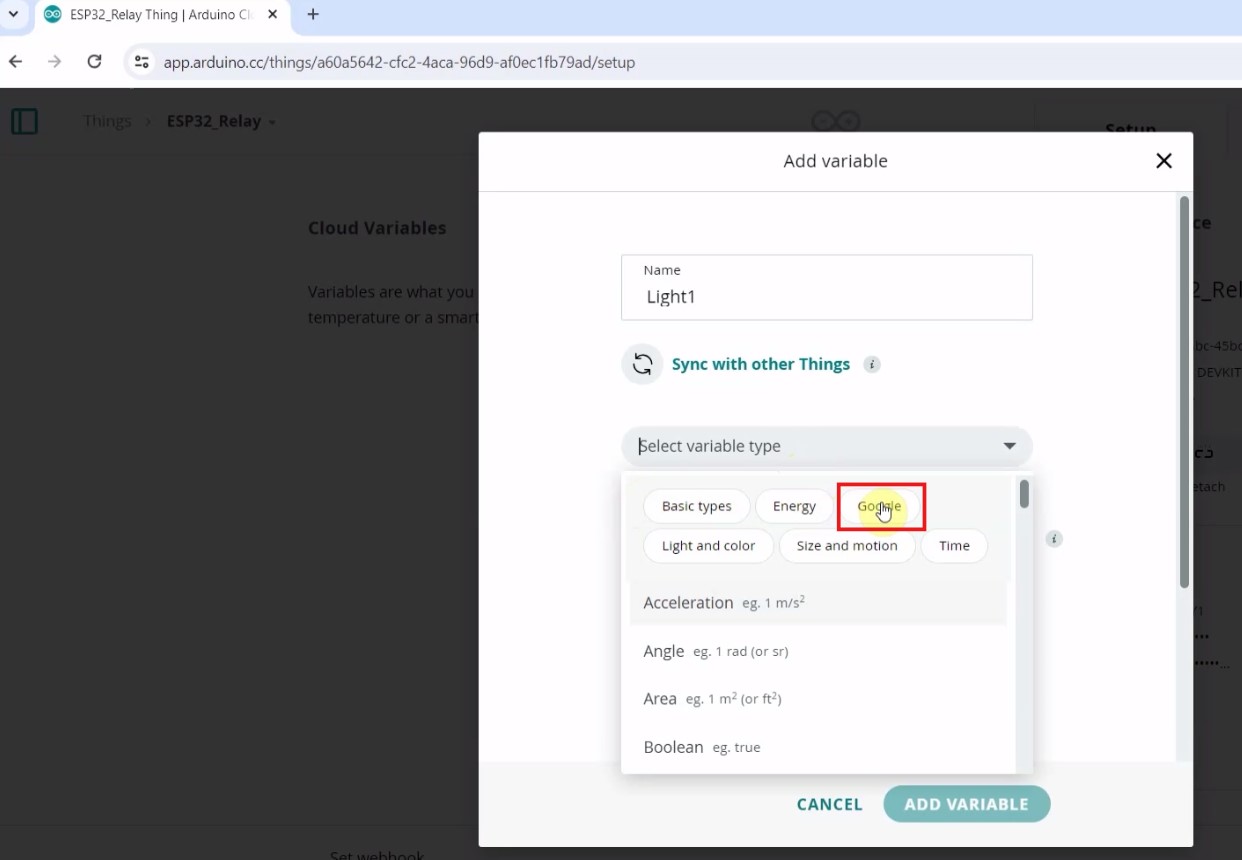The image size is (1242, 860).
Task: Close the Add variable dialog
Action: [1163, 161]
